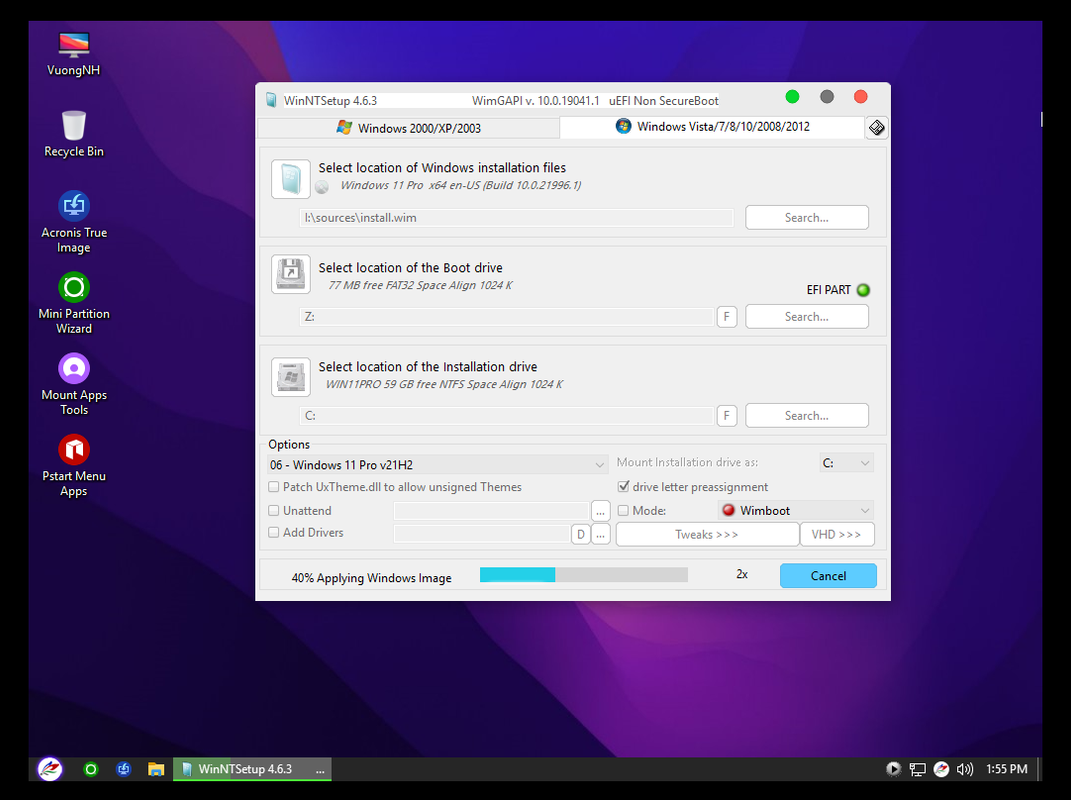Click the red-blue bird tray icon
This screenshot has height=800, width=1071.
pyautogui.click(x=941, y=769)
